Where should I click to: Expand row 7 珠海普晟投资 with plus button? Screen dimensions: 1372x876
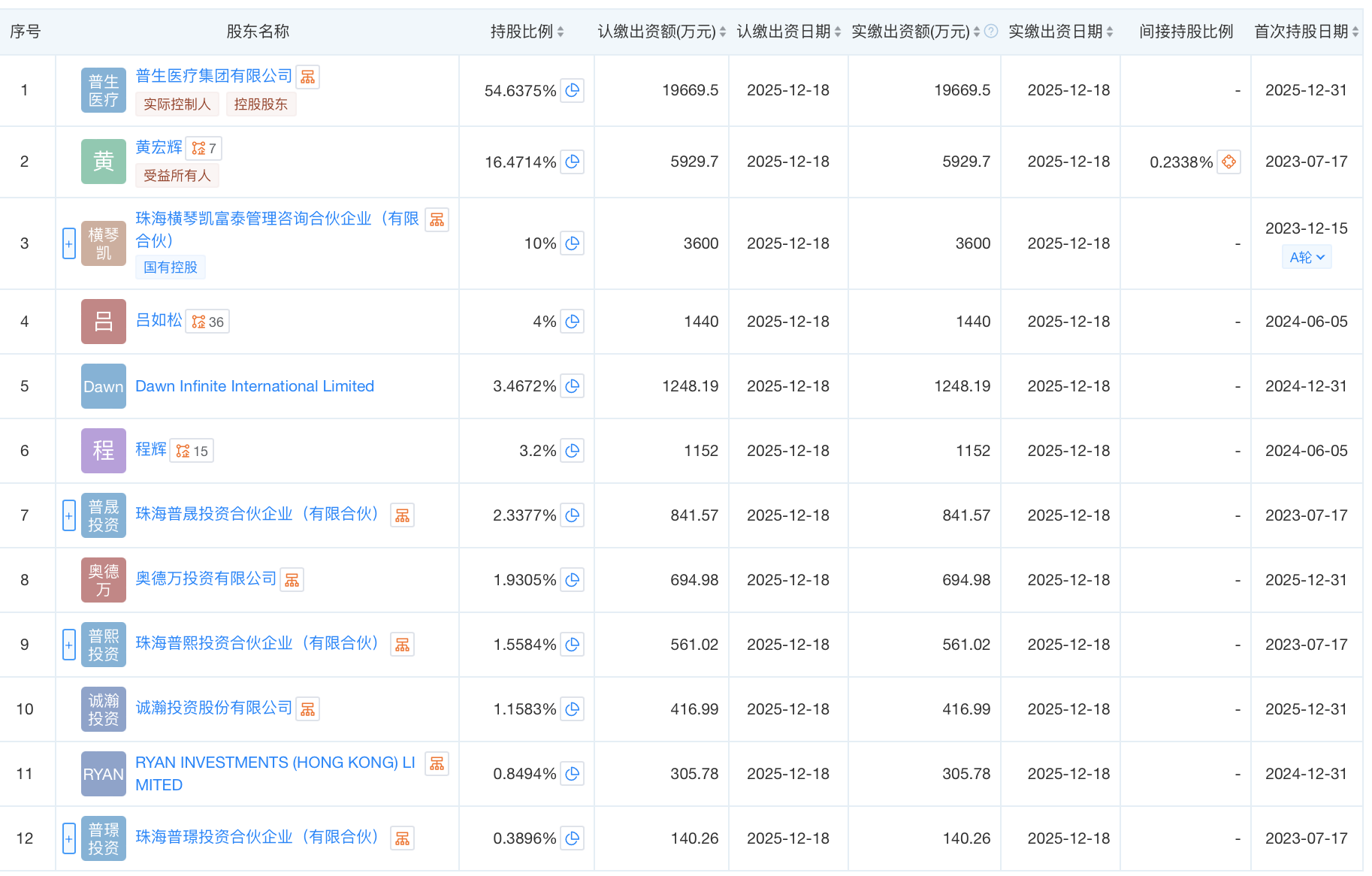[69, 515]
